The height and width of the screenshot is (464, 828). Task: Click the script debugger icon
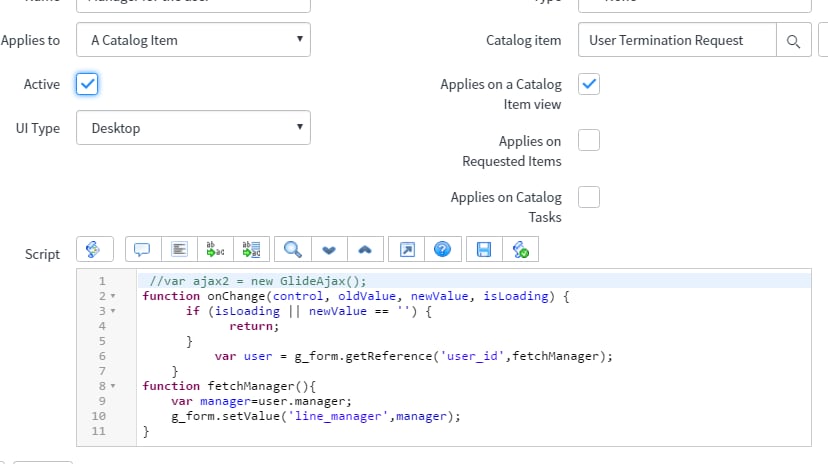520,249
